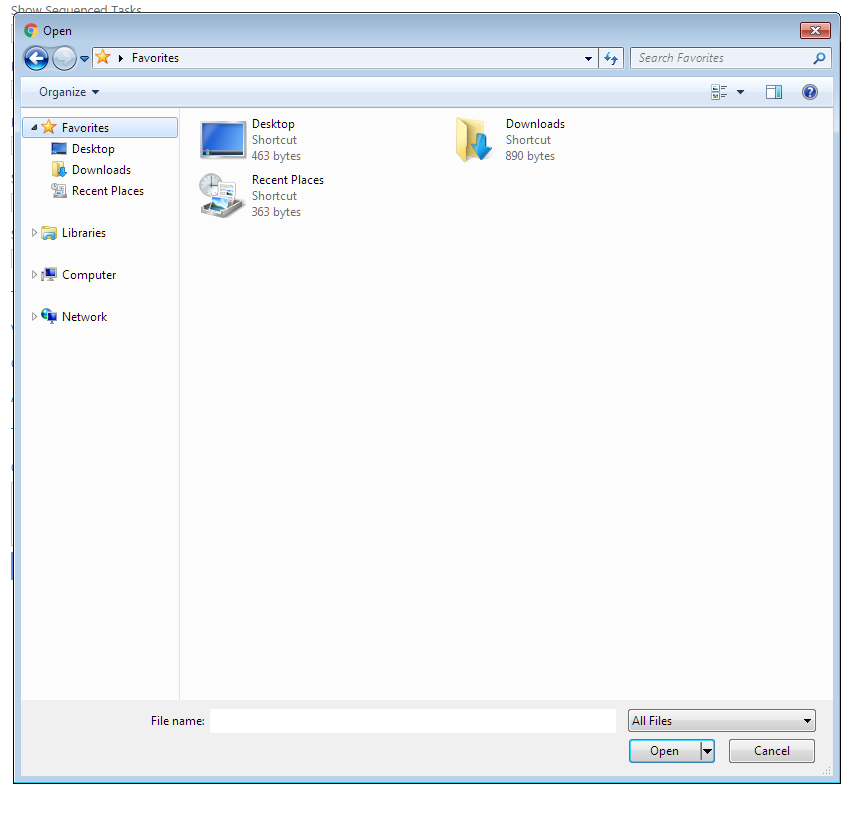The width and height of the screenshot is (867, 813).
Task: Expand the Libraries tree node
Action: 35,233
